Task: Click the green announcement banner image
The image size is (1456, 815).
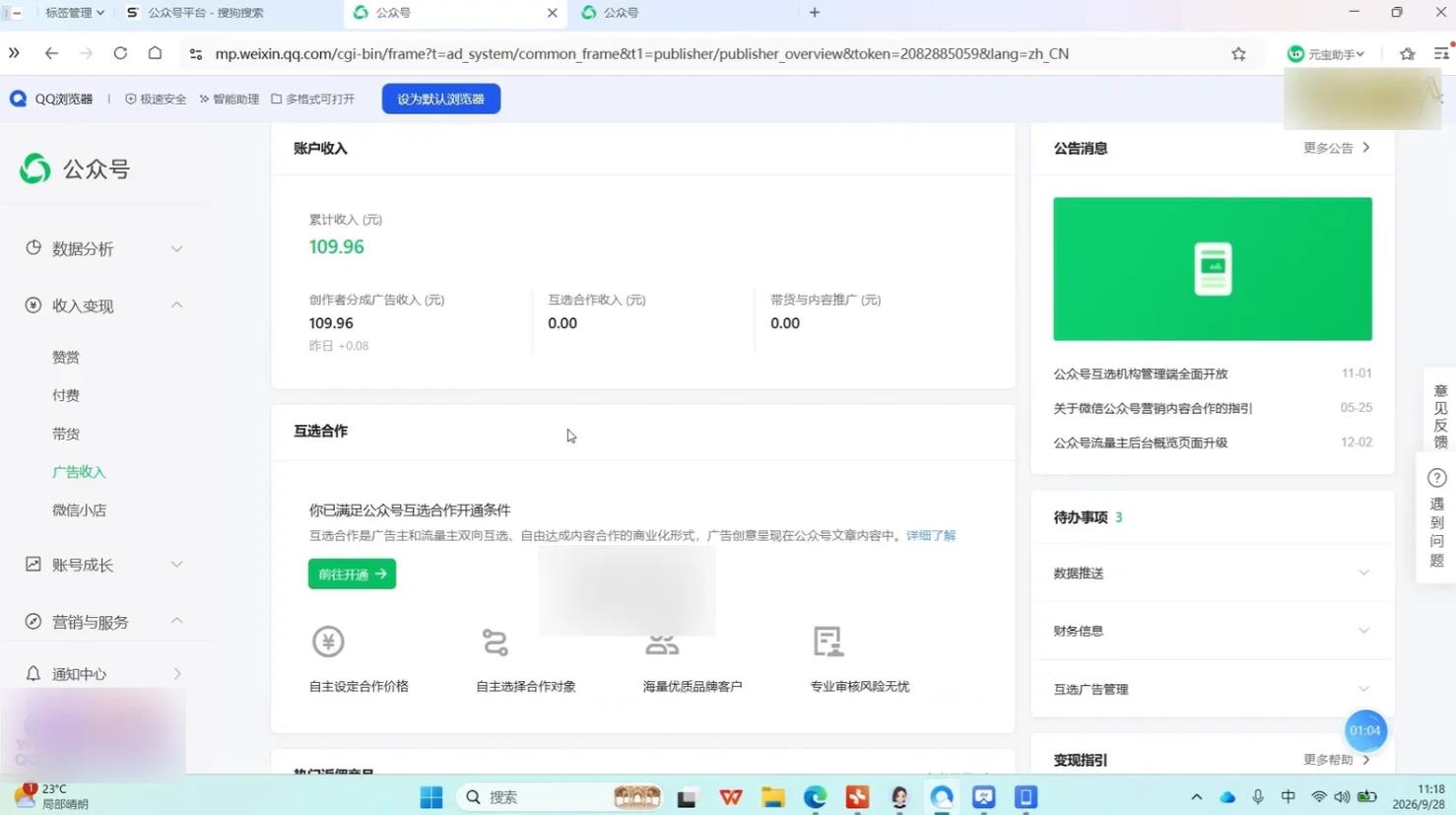Action: tap(1212, 269)
